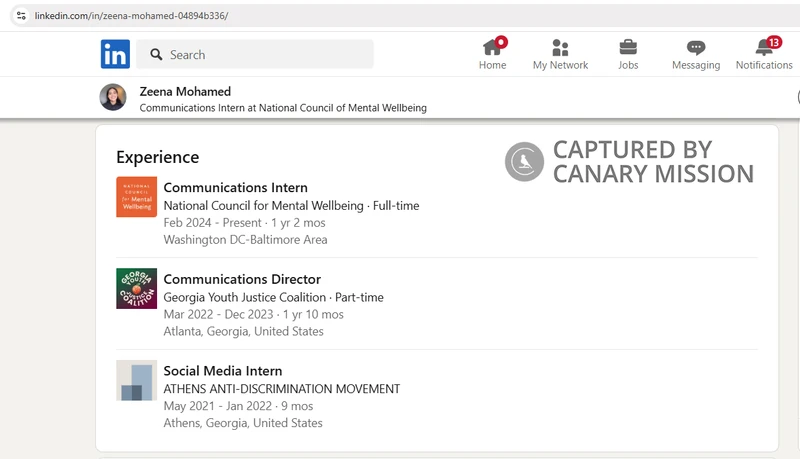Click 'May 2021 - Jan 2022 · 9 mos'
The width and height of the screenshot is (800, 459).
(238, 406)
